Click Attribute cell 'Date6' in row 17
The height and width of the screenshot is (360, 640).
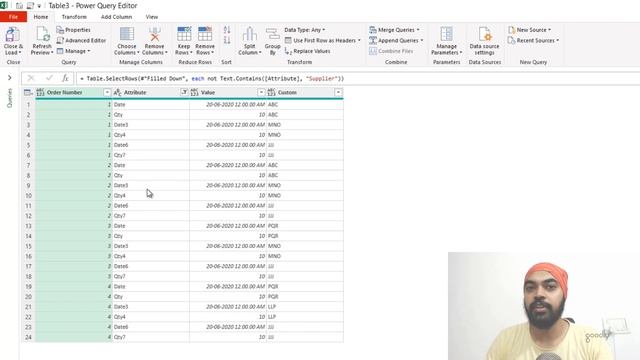pyautogui.click(x=151, y=266)
